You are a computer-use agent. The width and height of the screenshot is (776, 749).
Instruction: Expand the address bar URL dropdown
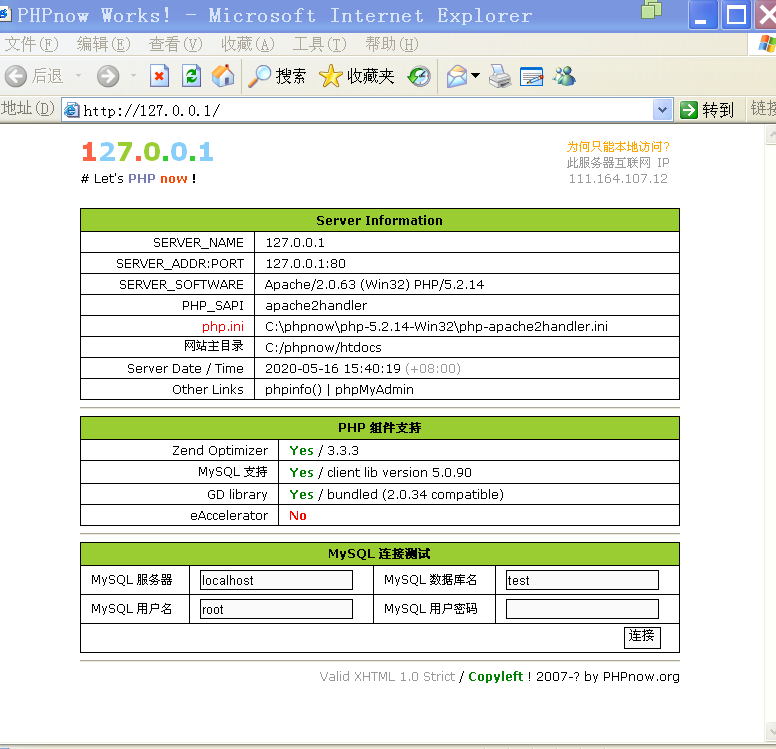[x=662, y=110]
